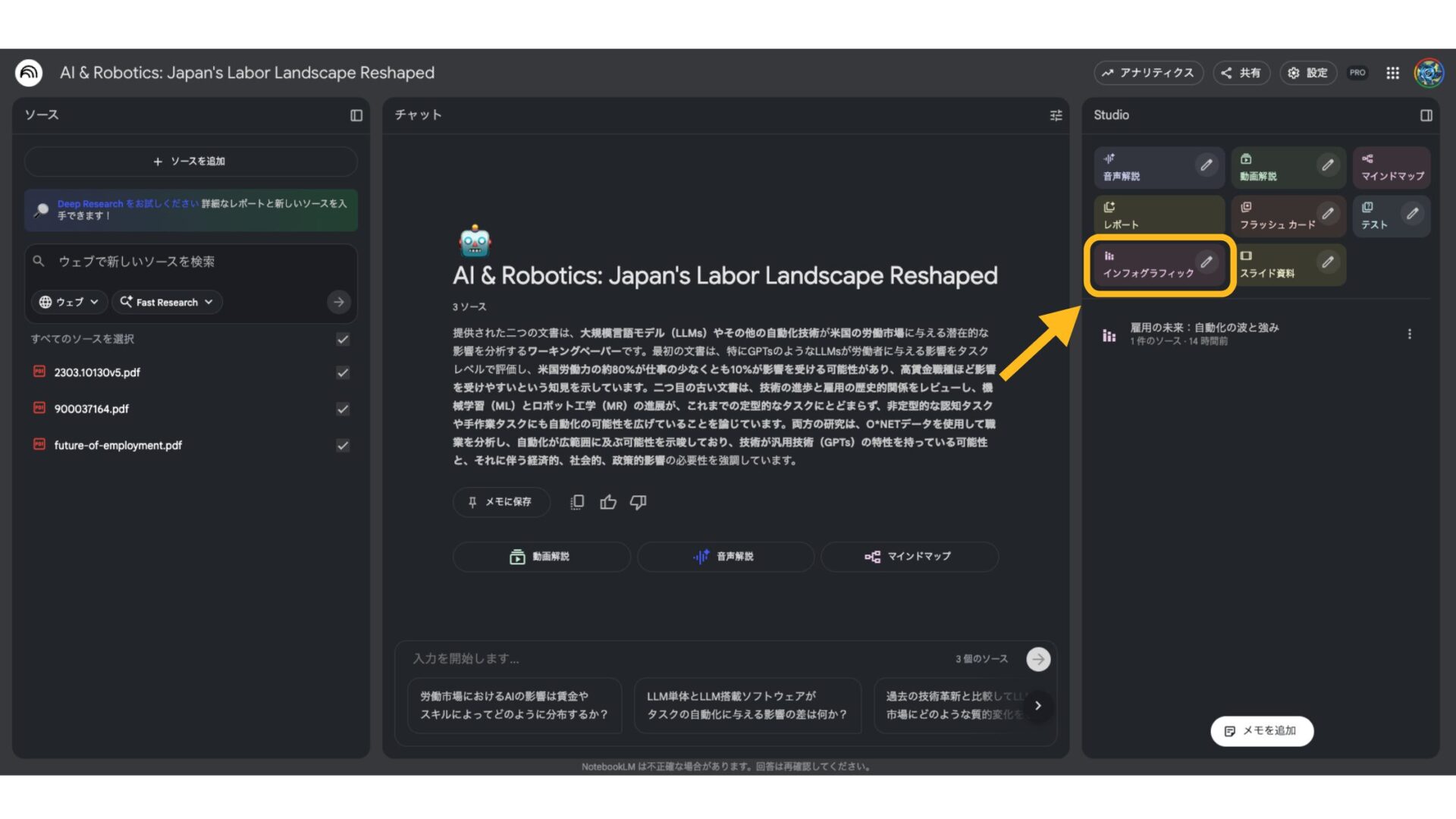Viewport: 1456px width, 819px height.
Task: Copy the chat summary using the copy icon
Action: point(576,502)
